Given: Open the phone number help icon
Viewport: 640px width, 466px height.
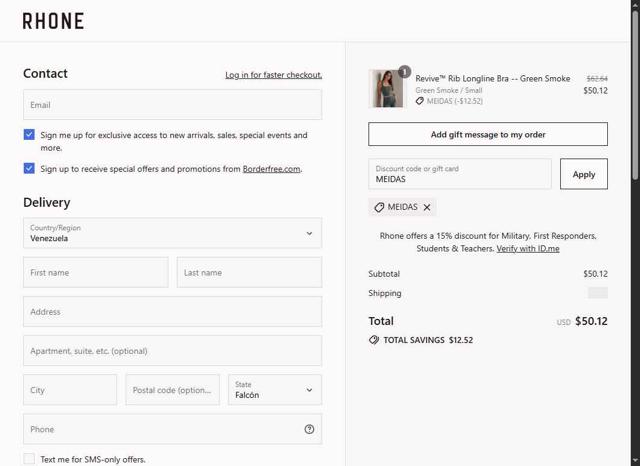Looking at the screenshot, I should 309,429.
